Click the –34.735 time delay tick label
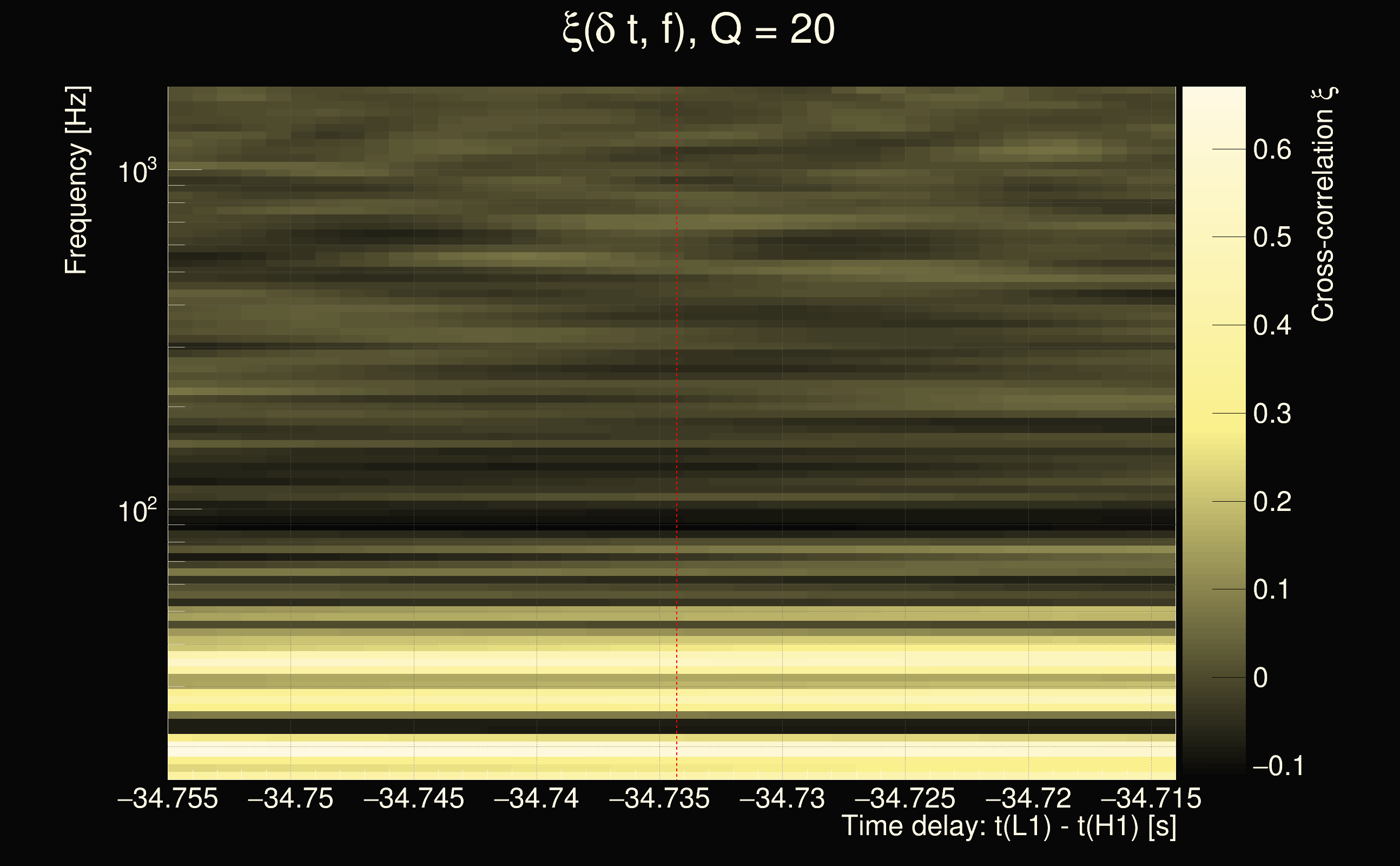 (659, 798)
